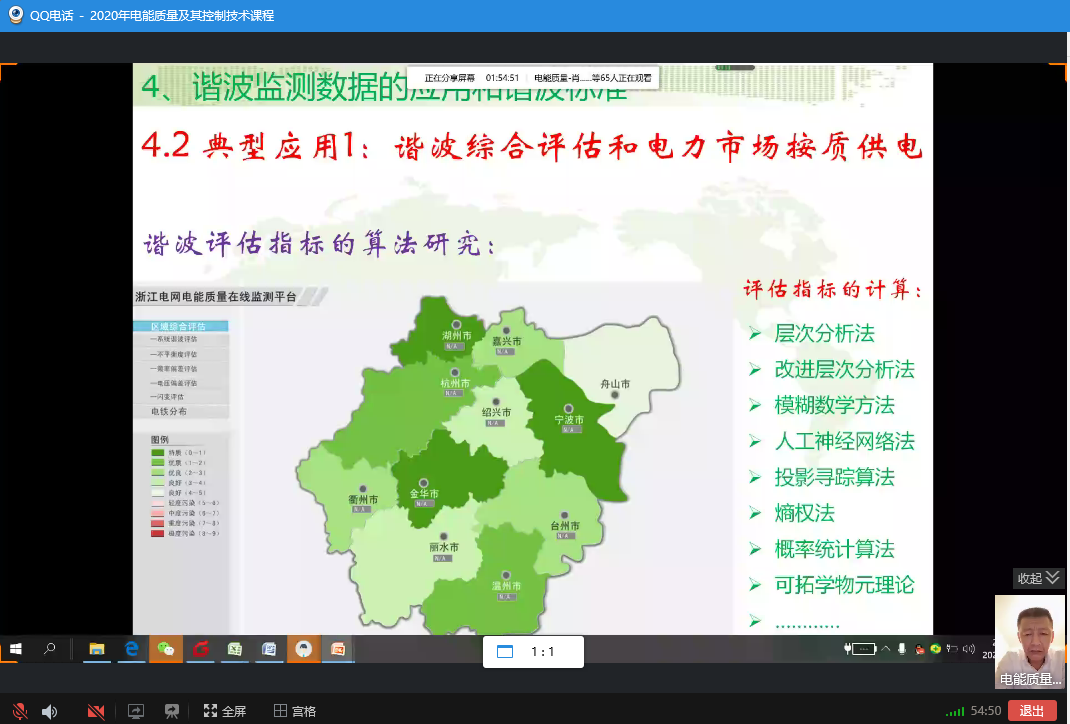Image resolution: width=1070 pixels, height=724 pixels.
Task: Switch to 宫格 grid view
Action: 295,711
